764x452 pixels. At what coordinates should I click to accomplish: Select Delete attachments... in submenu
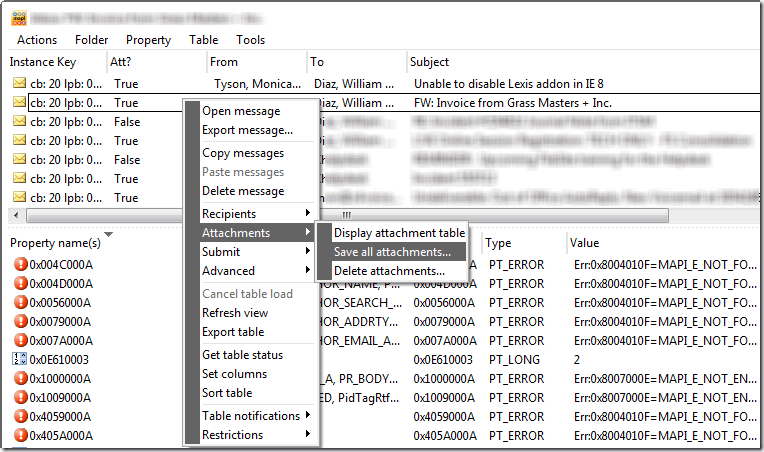click(389, 271)
